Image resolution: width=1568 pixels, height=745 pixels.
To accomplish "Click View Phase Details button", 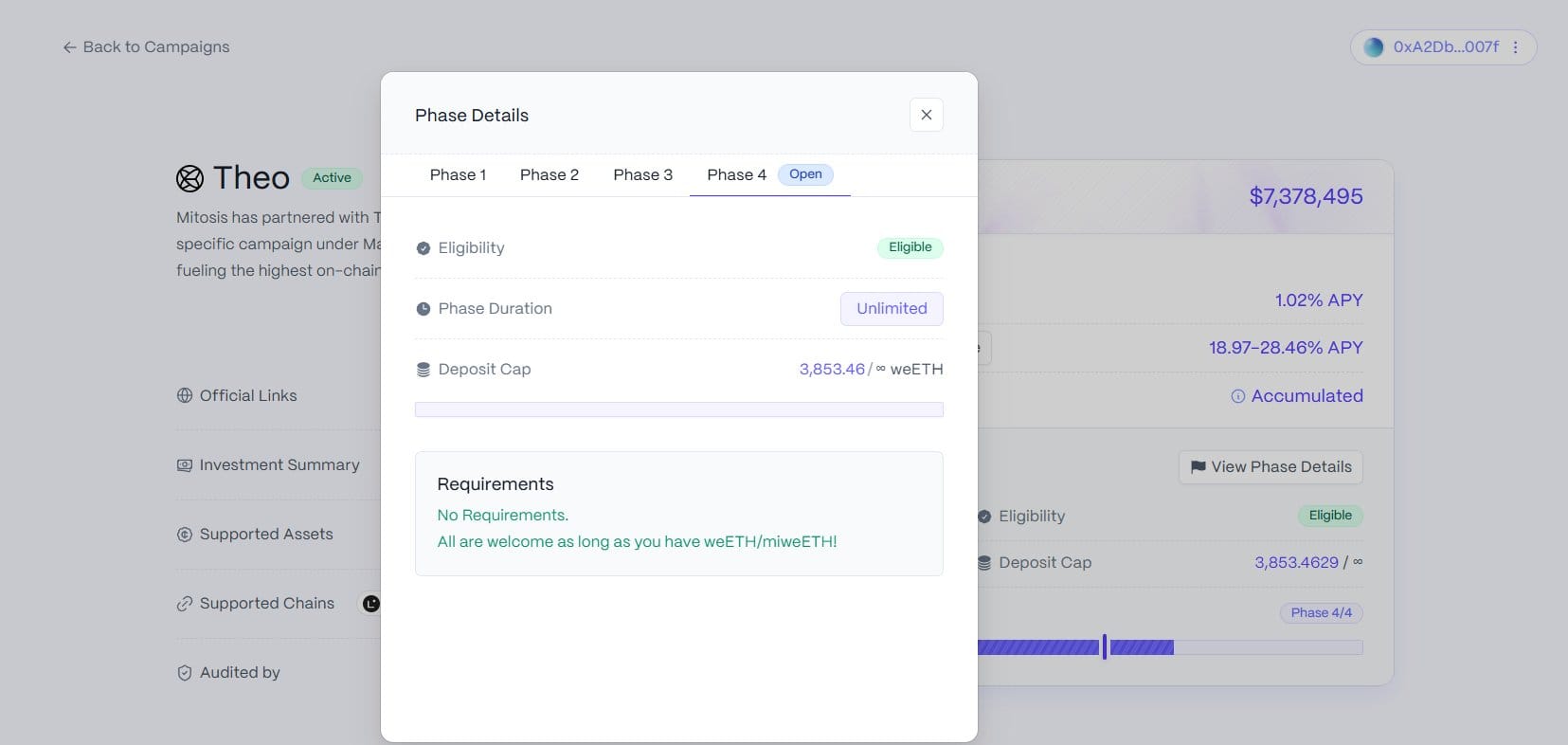I will 1271,467.
